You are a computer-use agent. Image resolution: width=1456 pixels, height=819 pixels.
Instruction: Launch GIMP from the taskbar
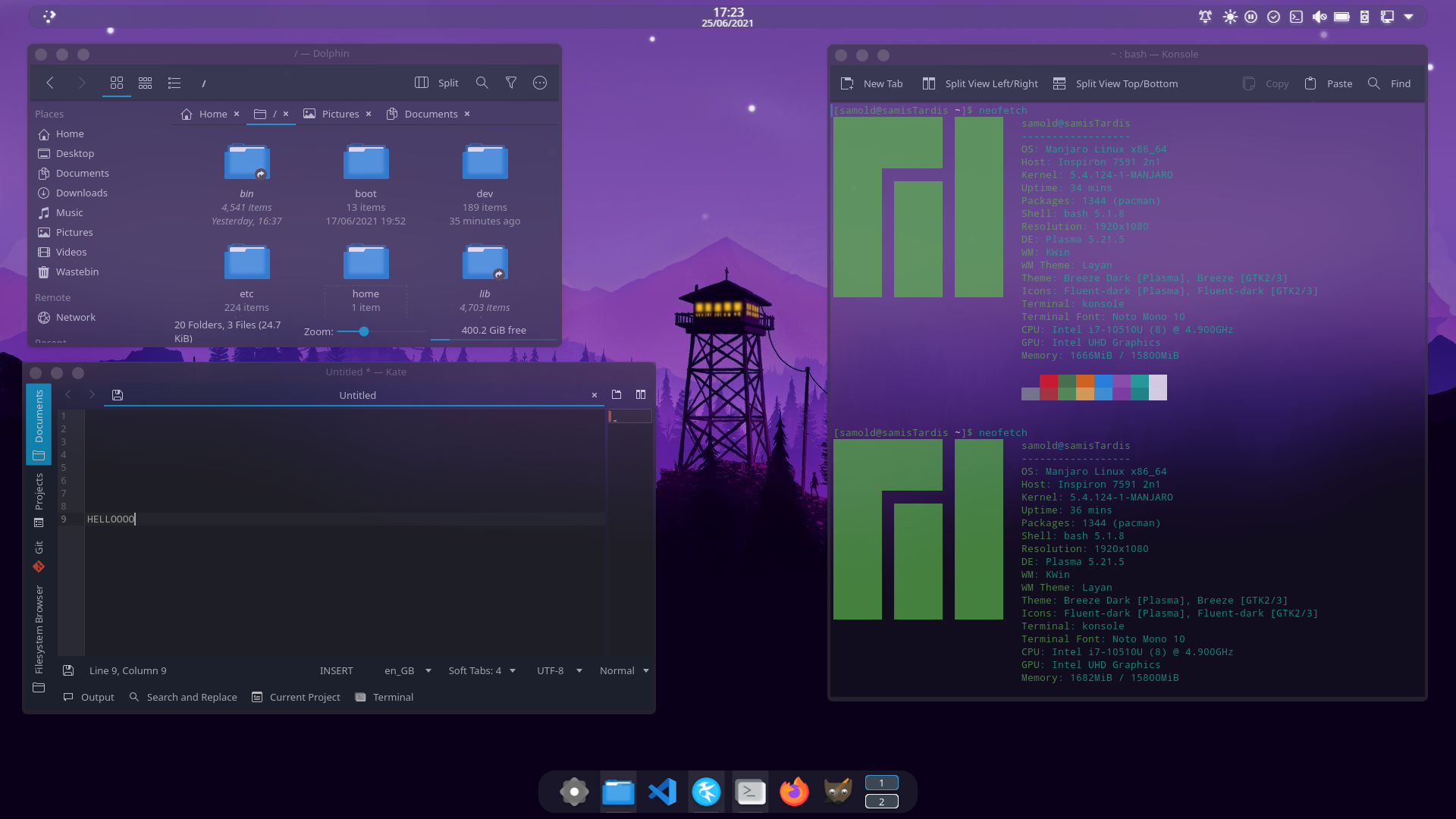pyautogui.click(x=837, y=791)
